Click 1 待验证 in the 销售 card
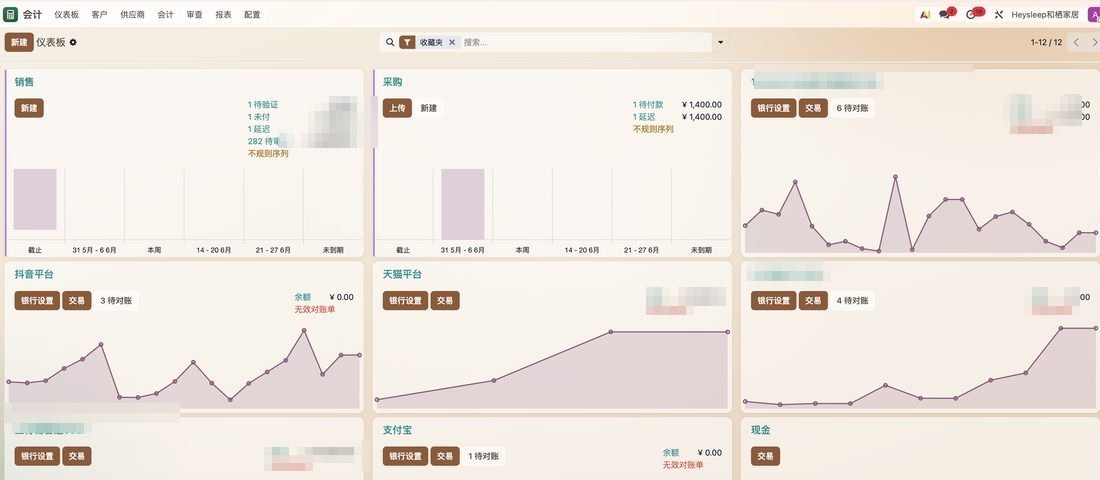This screenshot has height=480, width=1100. click(263, 105)
